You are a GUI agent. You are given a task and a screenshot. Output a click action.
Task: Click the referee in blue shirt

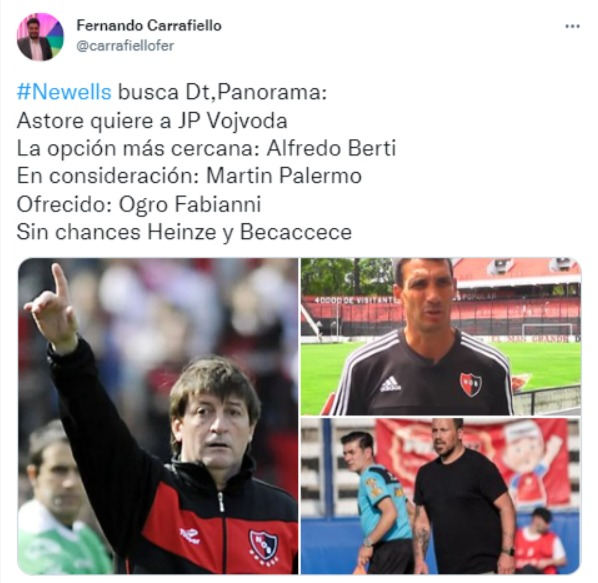click(376, 503)
